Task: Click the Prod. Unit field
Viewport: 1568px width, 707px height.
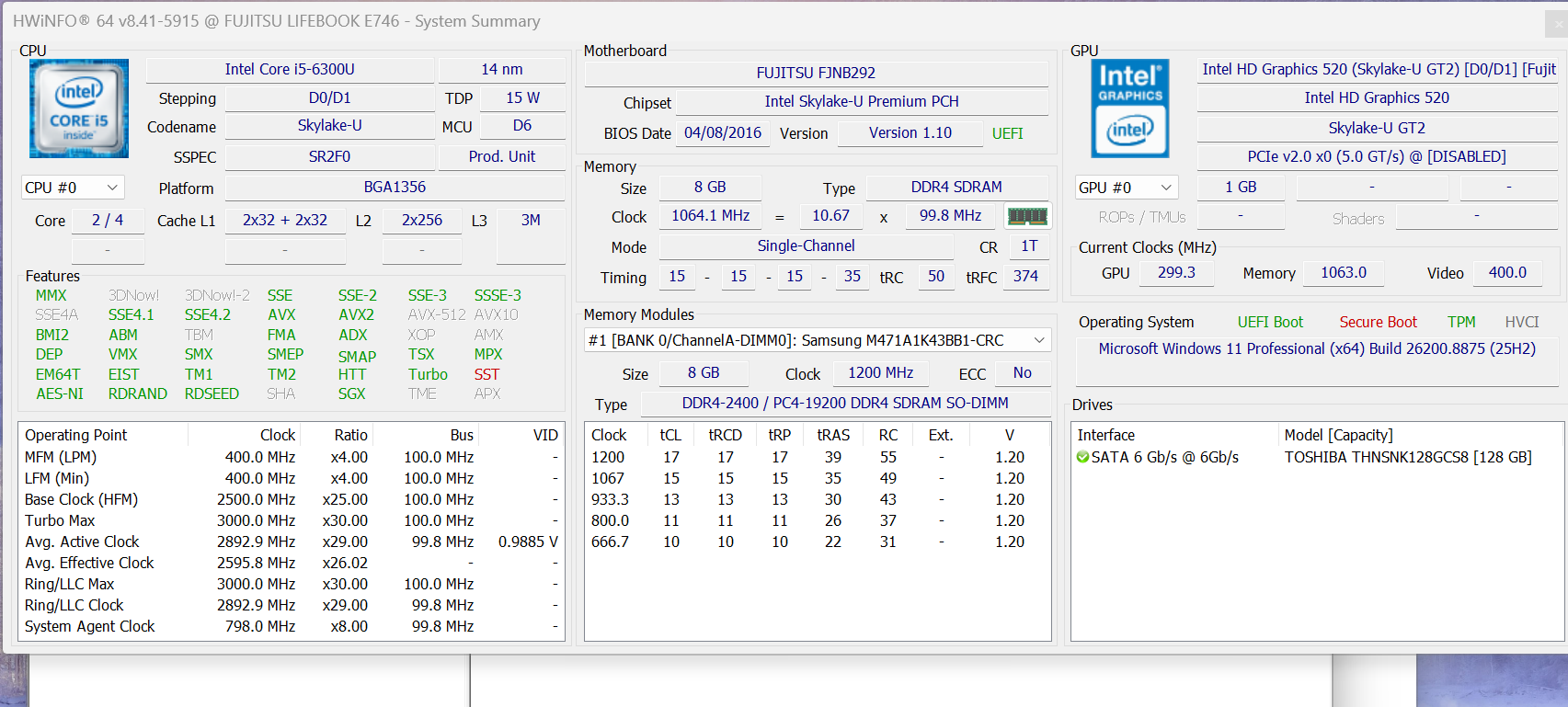Action: (502, 157)
